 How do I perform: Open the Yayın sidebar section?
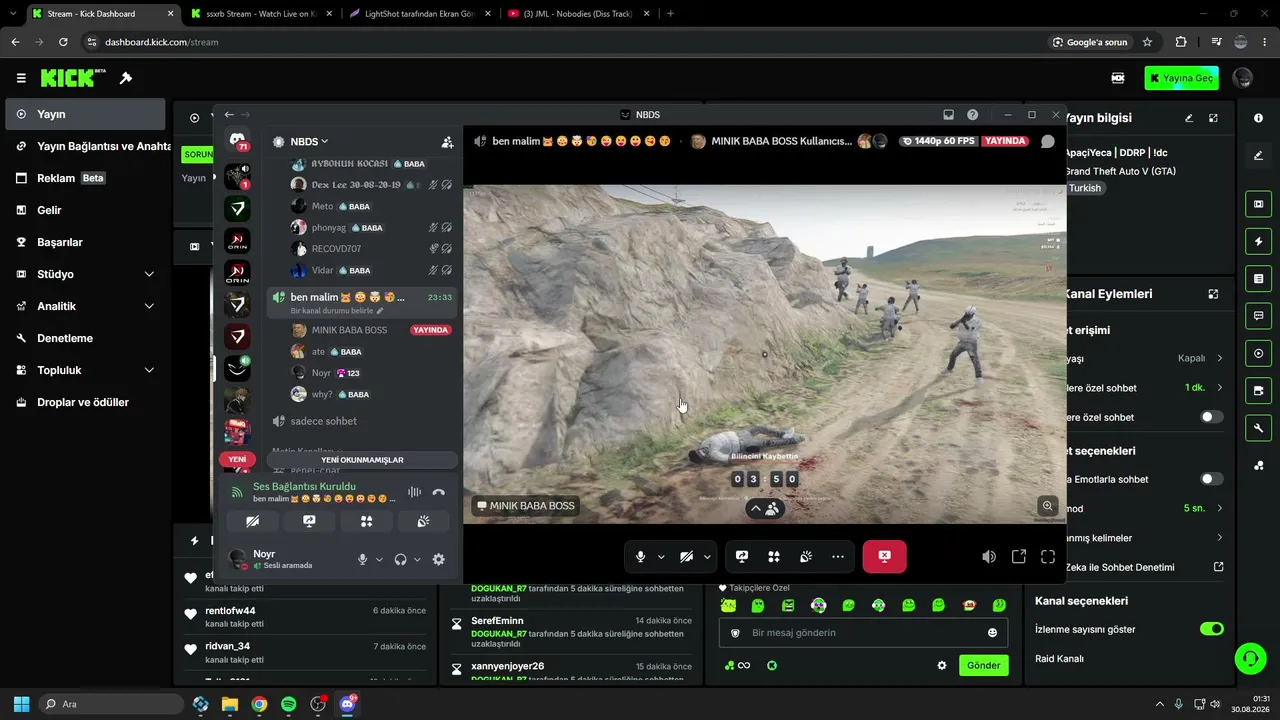pyautogui.click(x=85, y=114)
